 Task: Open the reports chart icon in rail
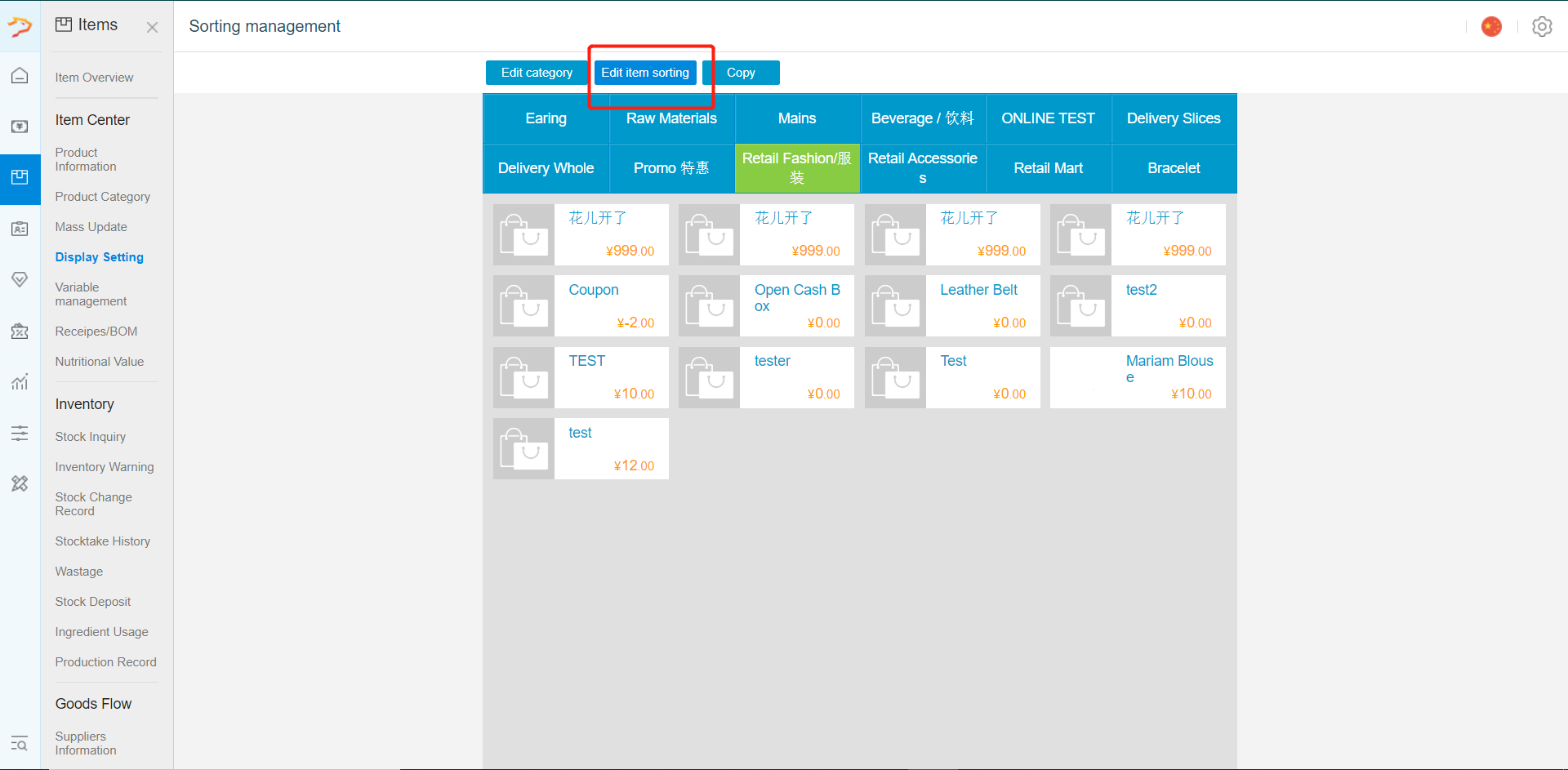click(x=20, y=382)
